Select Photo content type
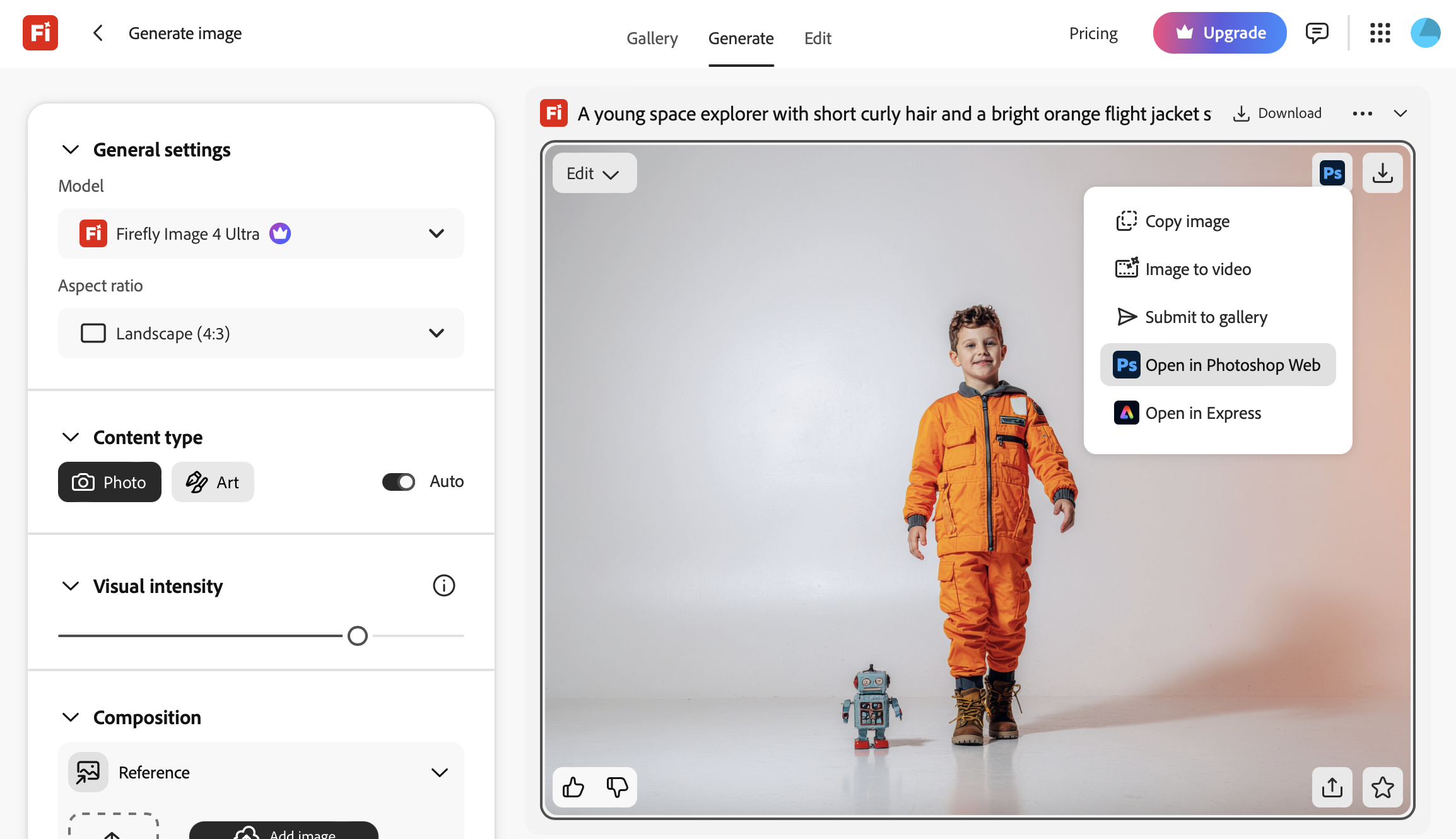Viewport: 1456px width, 839px height. (110, 482)
